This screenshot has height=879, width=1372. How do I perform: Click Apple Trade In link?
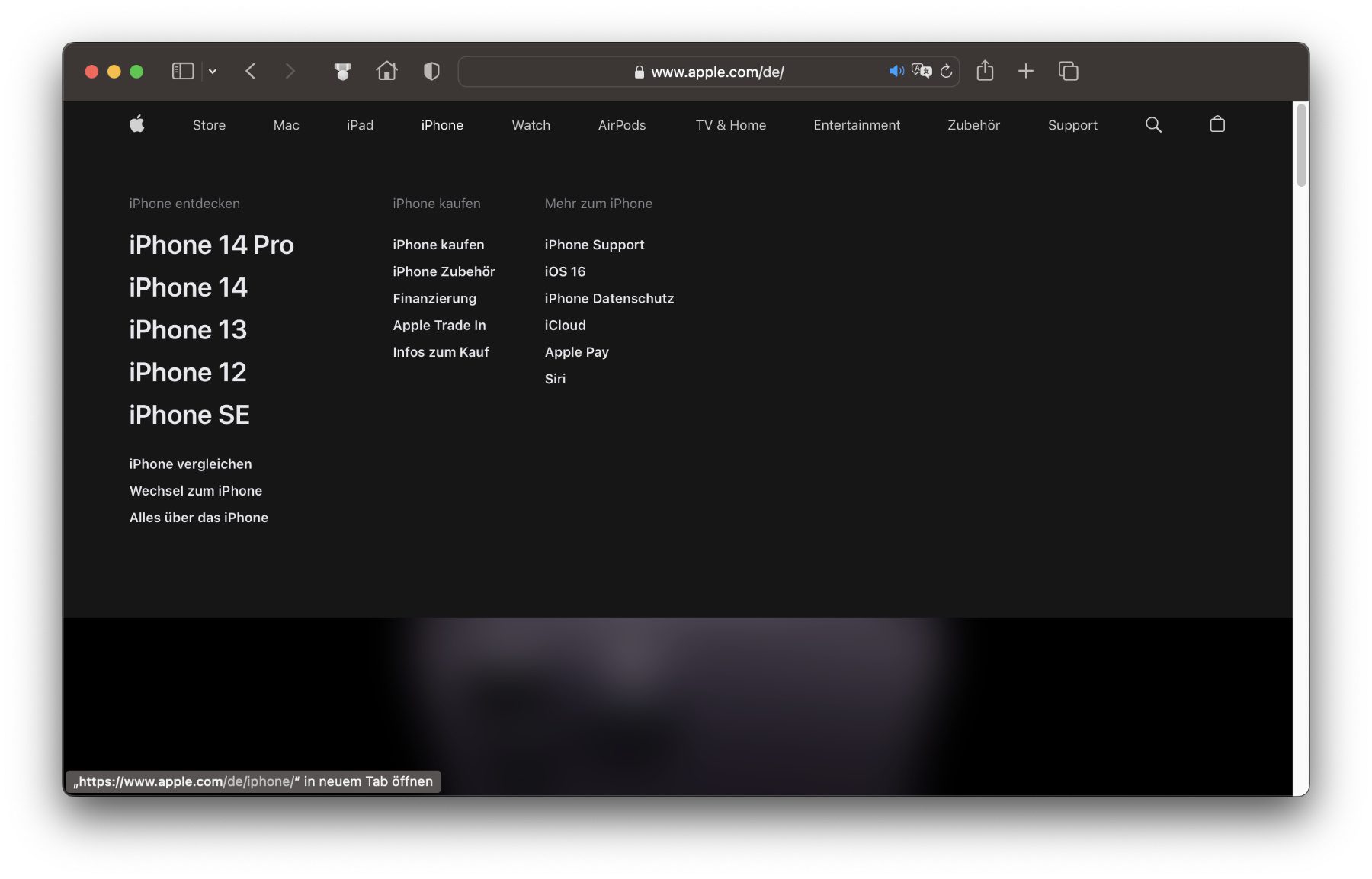[439, 326]
